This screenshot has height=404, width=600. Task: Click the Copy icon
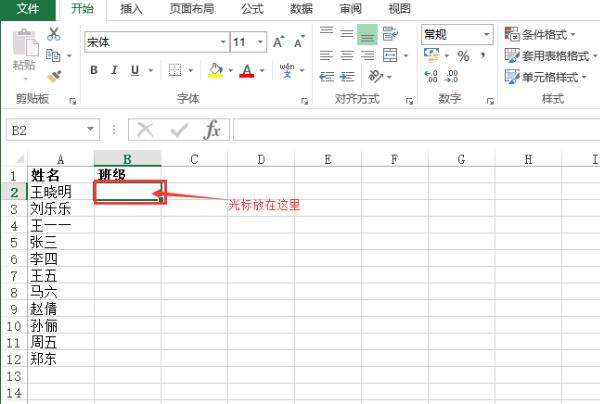pos(53,55)
